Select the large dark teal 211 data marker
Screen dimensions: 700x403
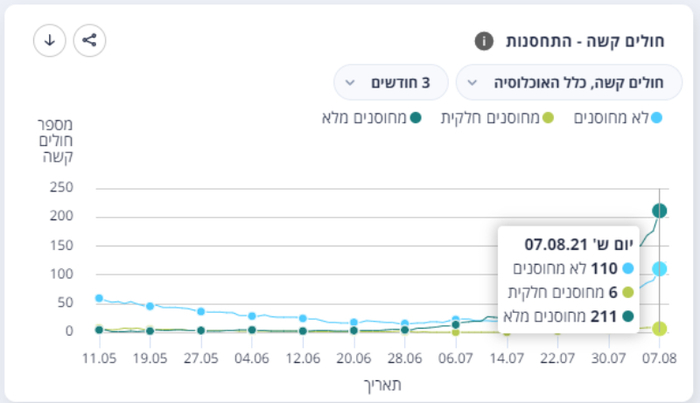click(660, 210)
